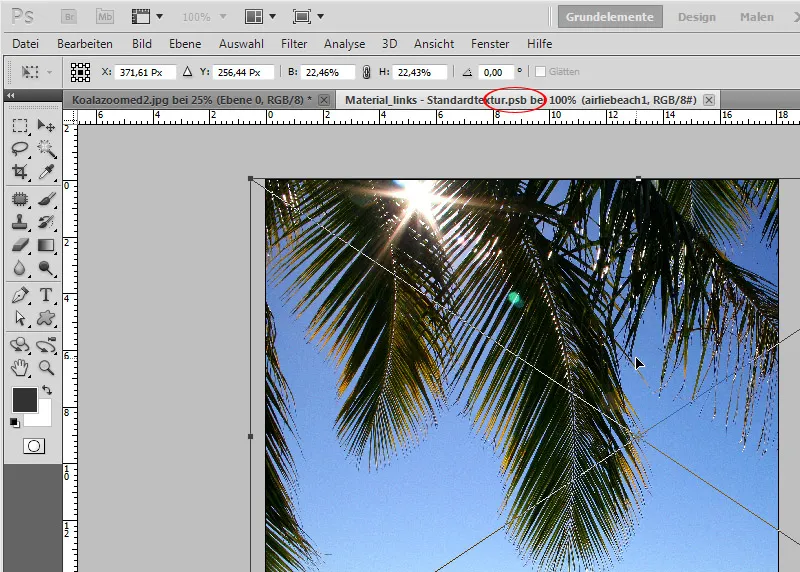Set the transform reference point location grid

click(80, 72)
